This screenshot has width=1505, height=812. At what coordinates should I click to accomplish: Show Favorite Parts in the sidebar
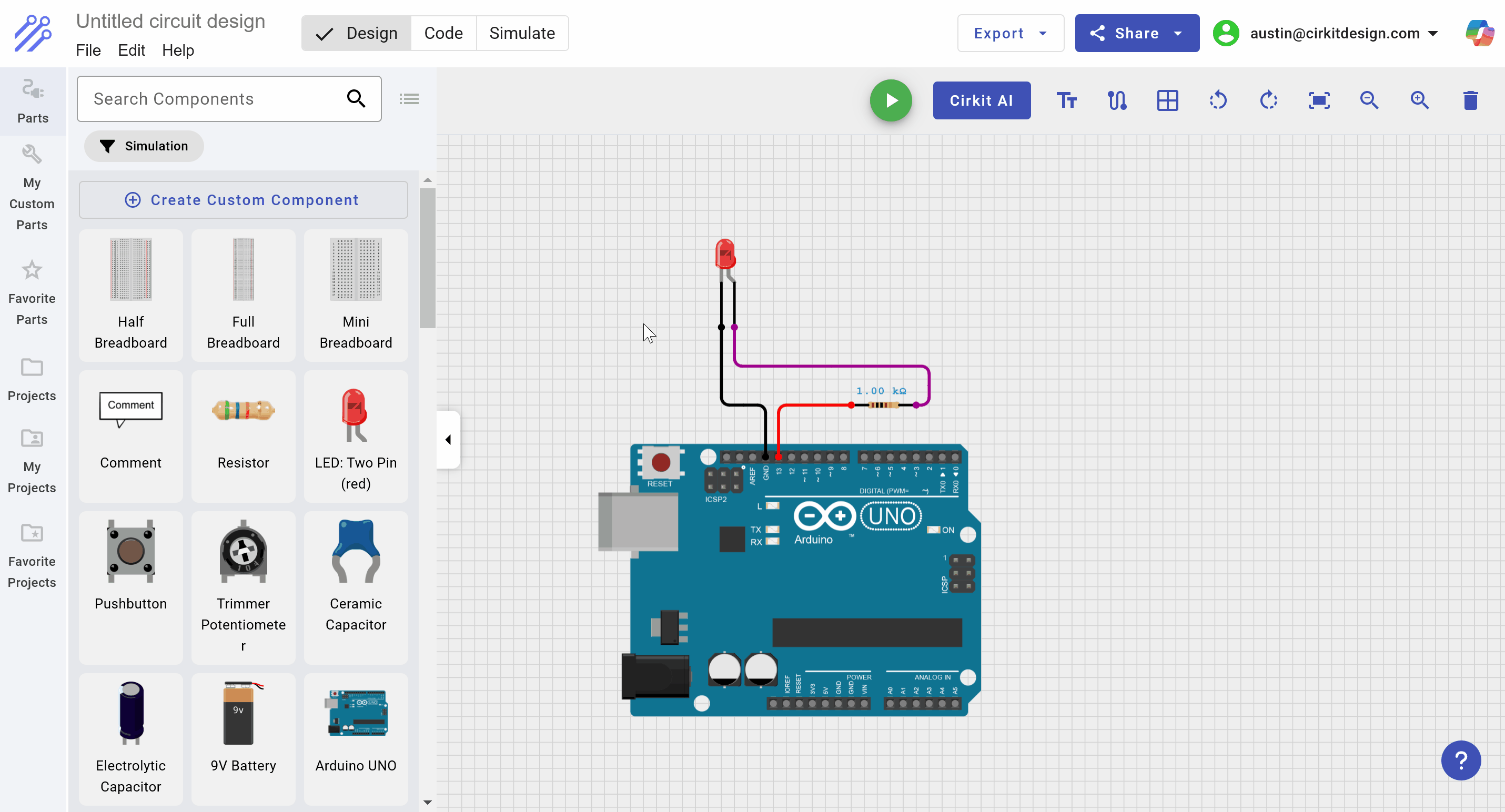[x=32, y=292]
